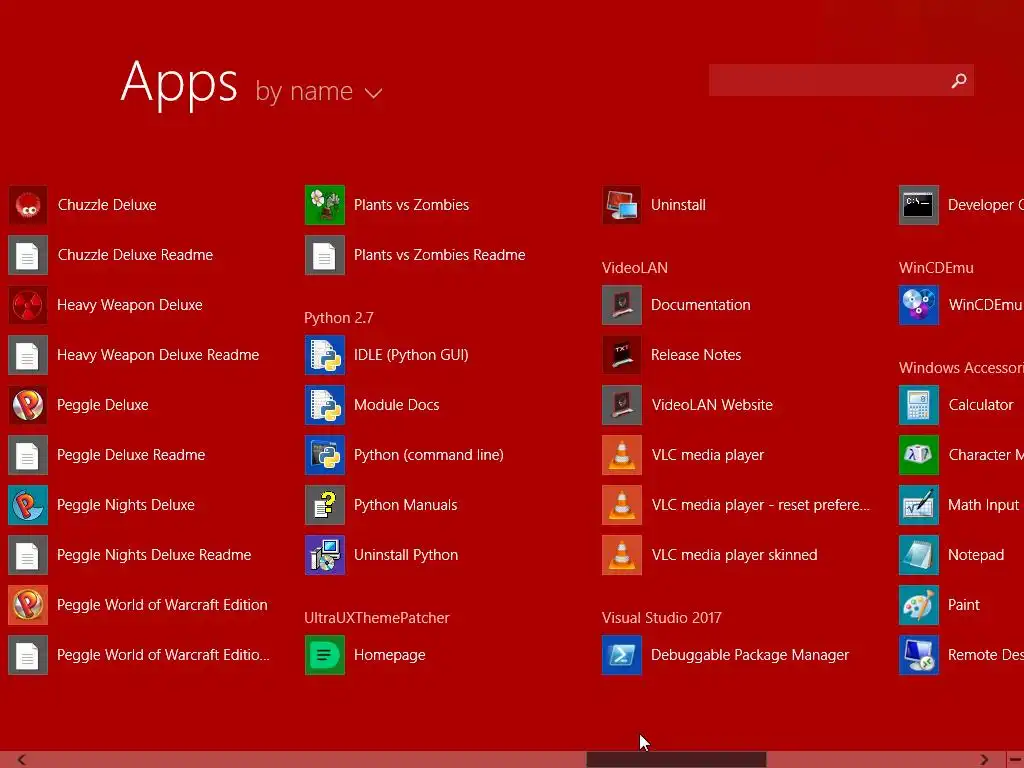Open the Character Map icon
Viewport: 1024px width, 768px height.
pos(919,455)
